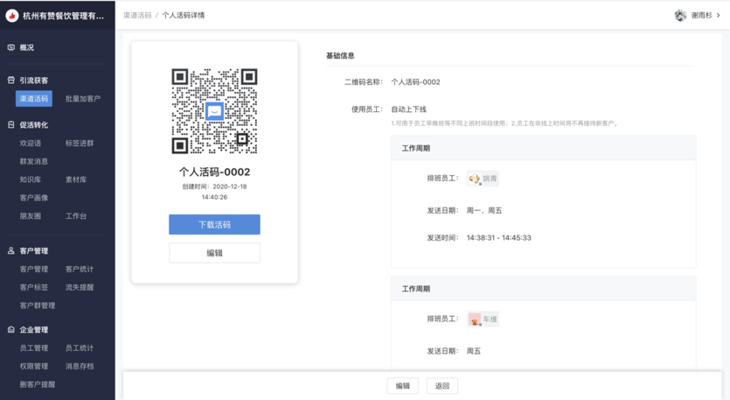Click 编辑 button under the QR code
The image size is (730, 400).
pos(214,253)
